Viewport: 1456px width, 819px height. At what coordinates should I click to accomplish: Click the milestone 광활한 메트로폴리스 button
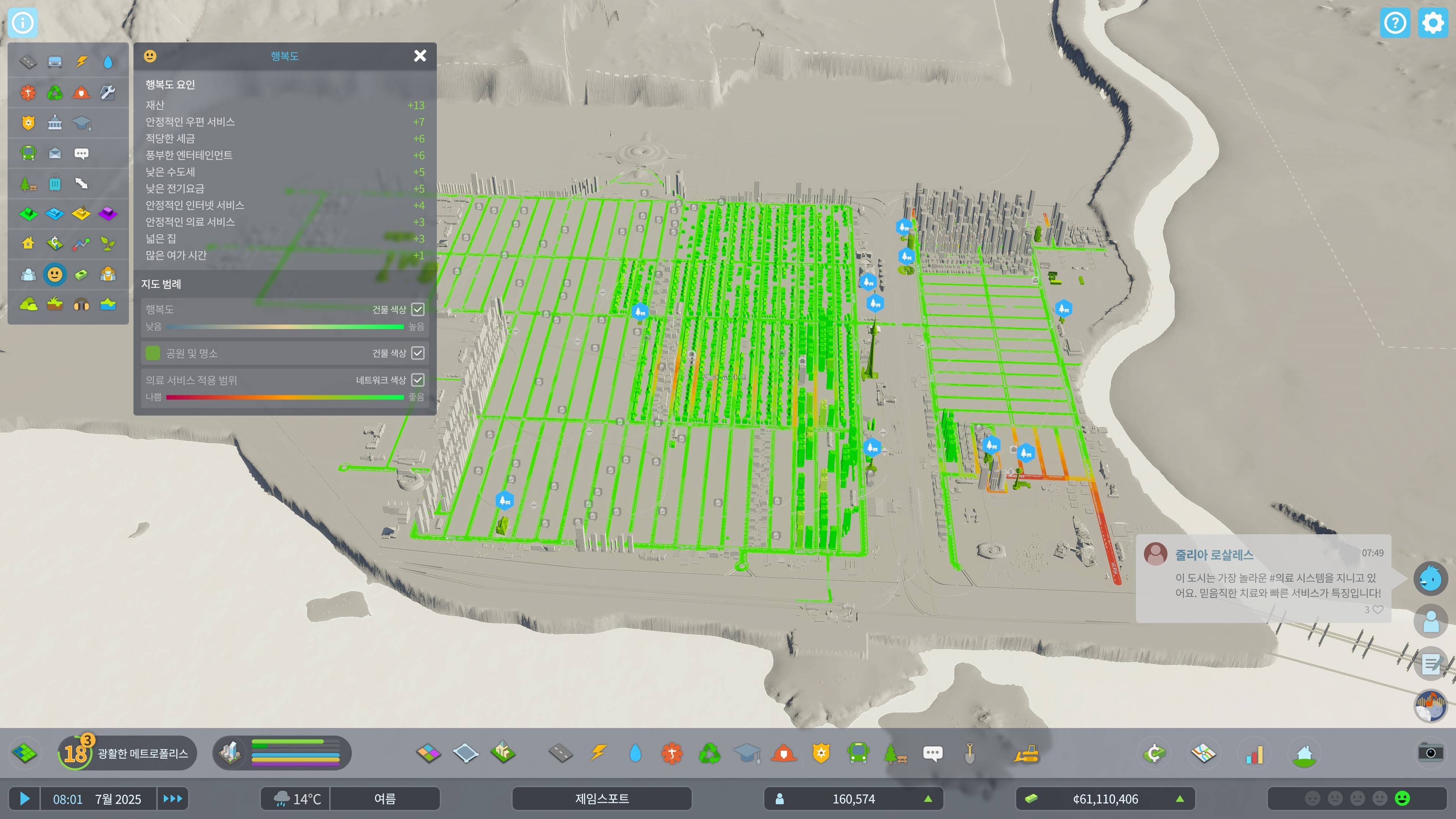tap(127, 753)
